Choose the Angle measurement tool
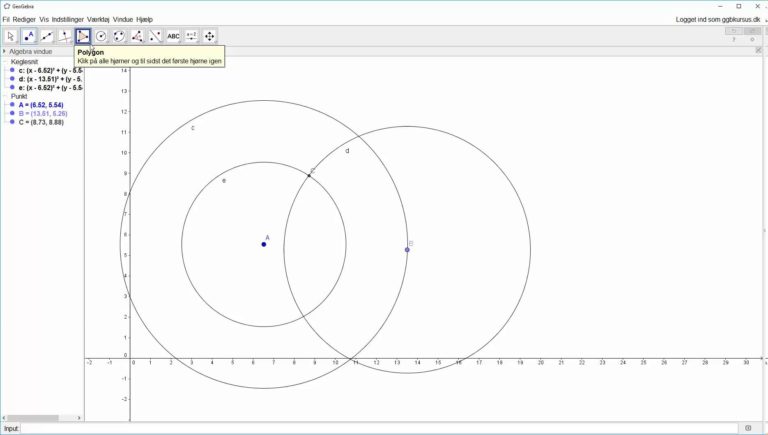This screenshot has height=435, width=768. click(x=137, y=36)
